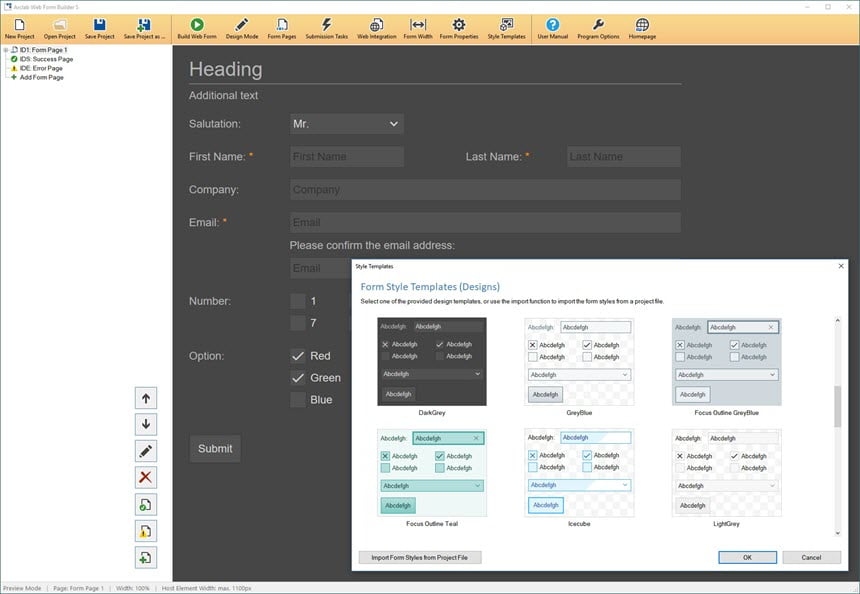Select the Icecube style template
Viewport: 860px width, 594px height.
point(579,473)
